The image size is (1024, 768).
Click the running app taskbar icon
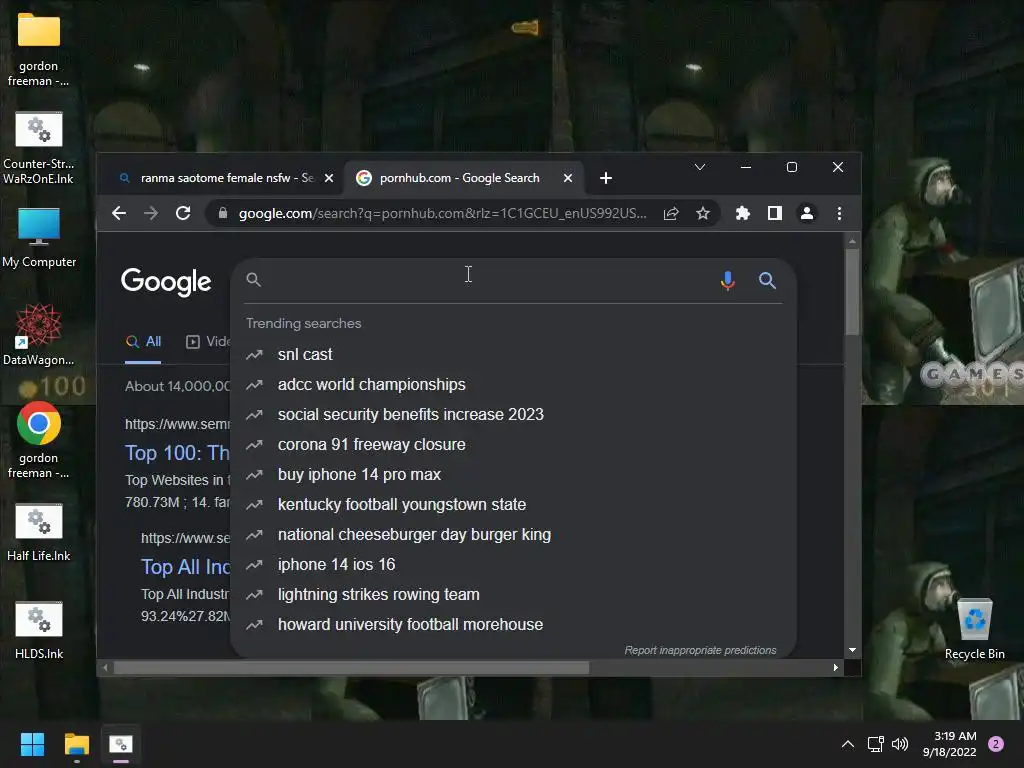(121, 744)
